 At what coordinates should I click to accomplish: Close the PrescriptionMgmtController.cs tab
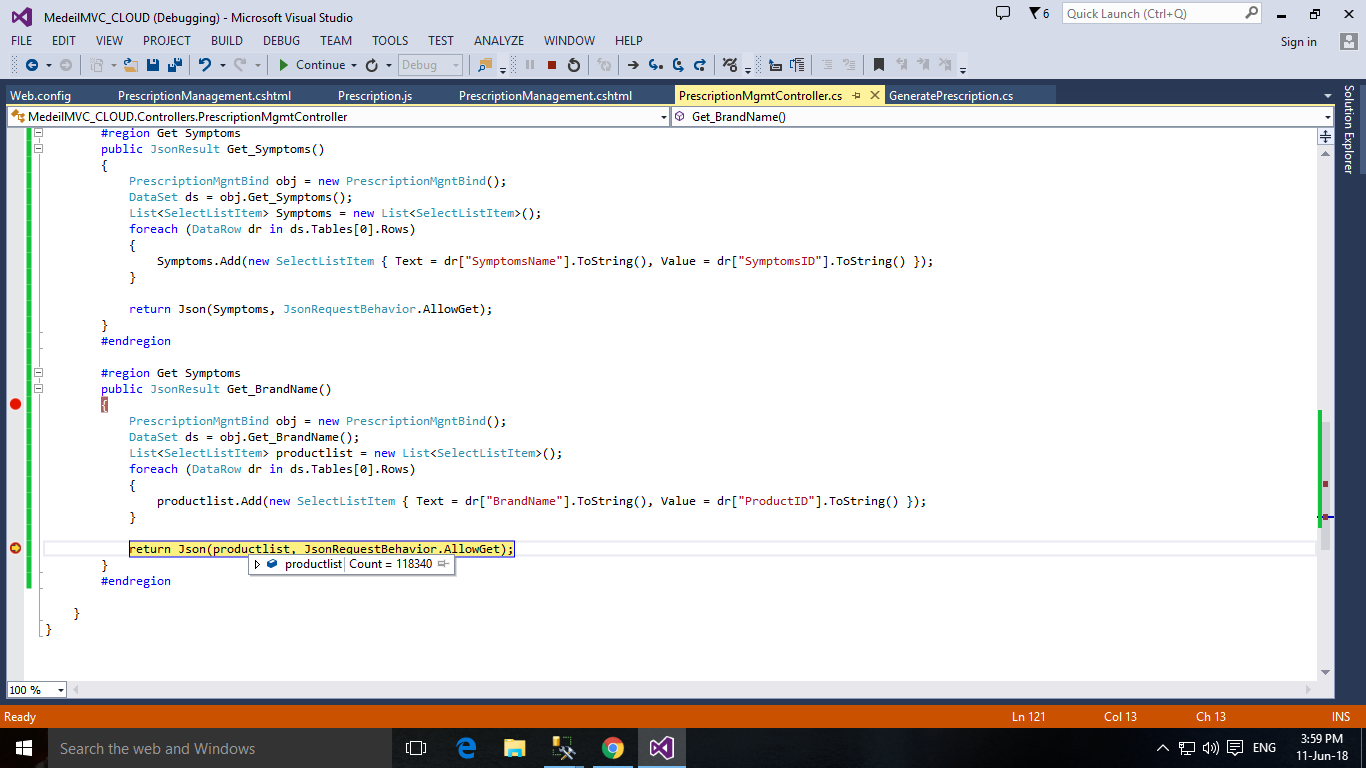[875, 96]
